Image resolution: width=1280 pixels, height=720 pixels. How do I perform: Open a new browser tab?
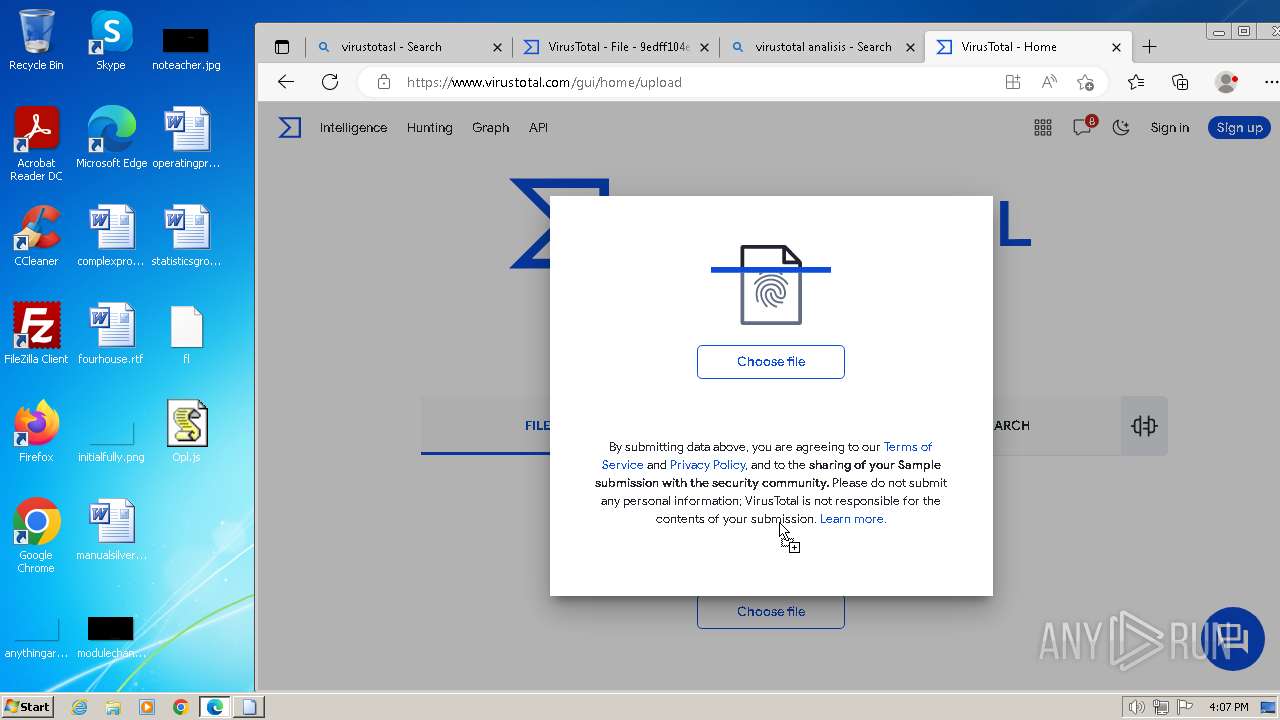coord(1150,47)
